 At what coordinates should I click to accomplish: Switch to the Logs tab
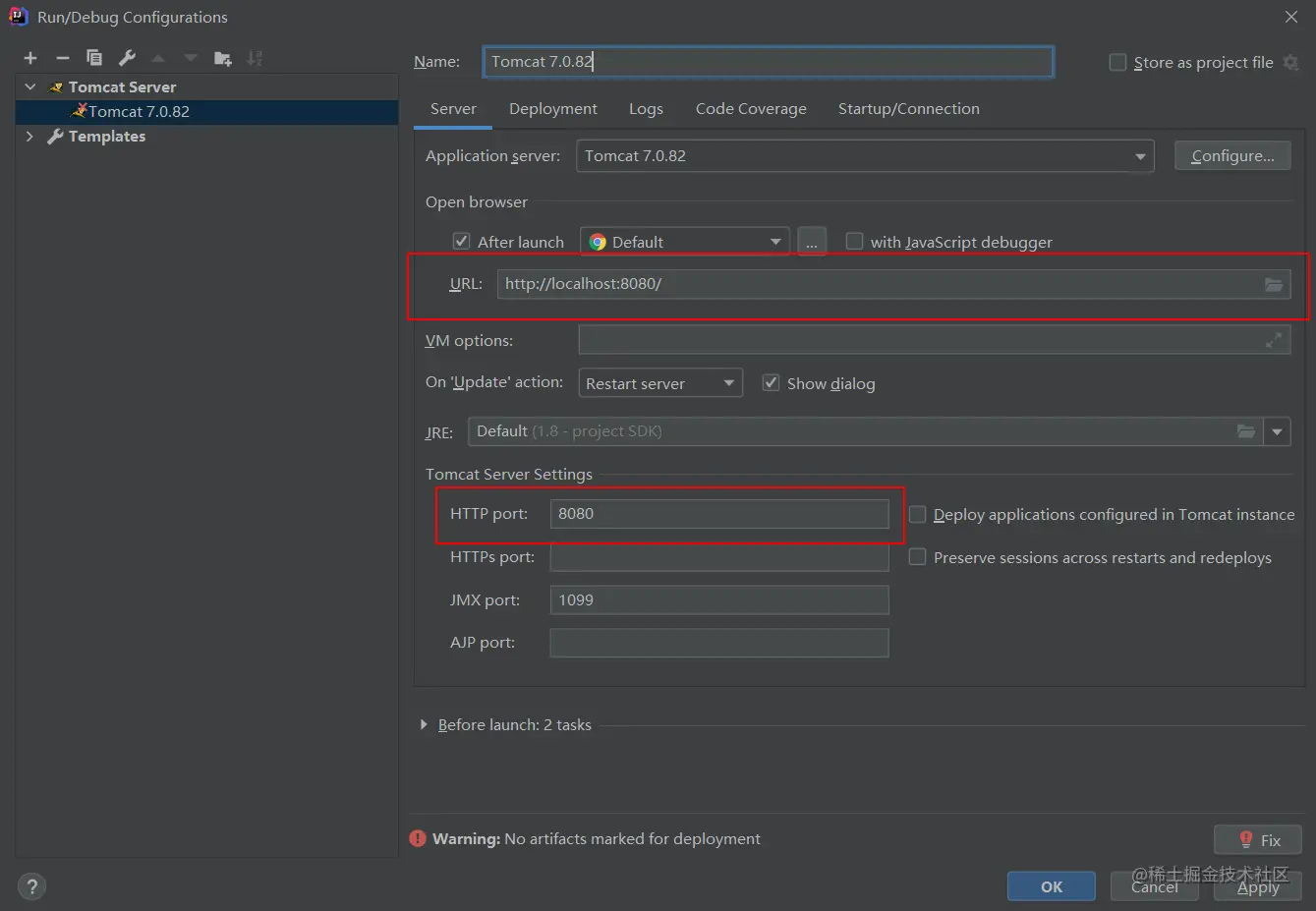646,109
